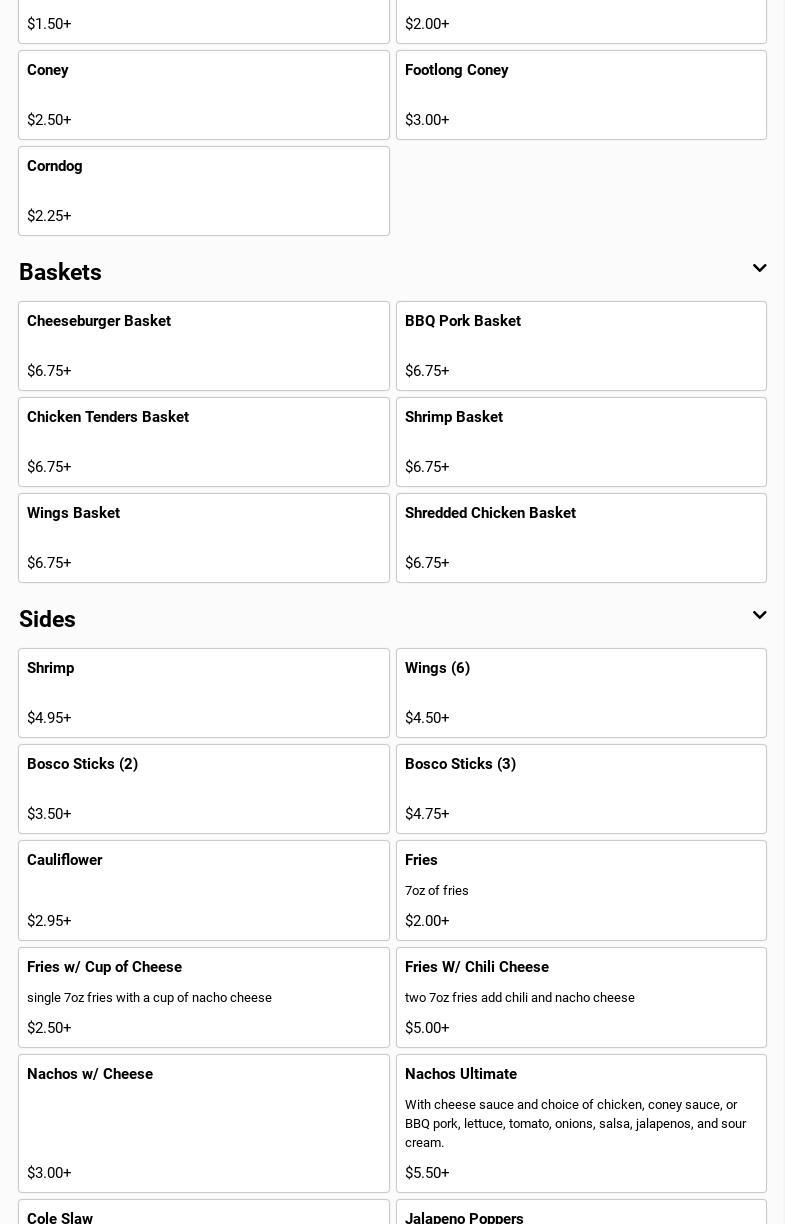Open the Shredded Chicken Basket item
This screenshot has height=1224, width=785.
pos(581,538)
